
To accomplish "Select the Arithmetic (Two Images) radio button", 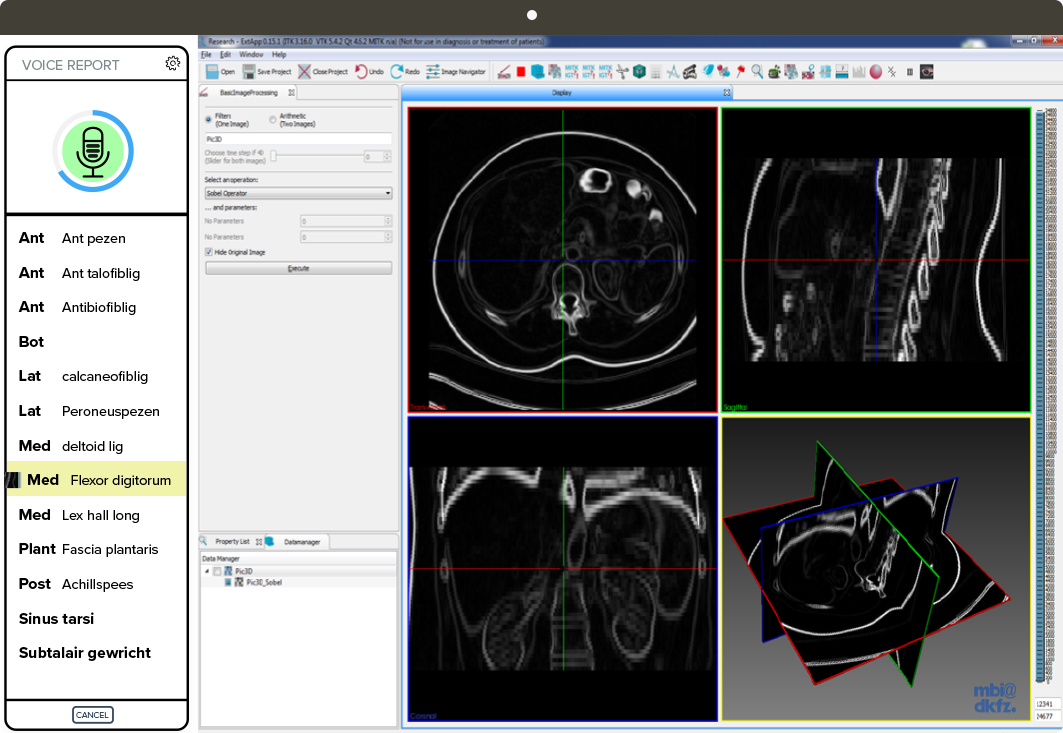I will click(x=272, y=119).
